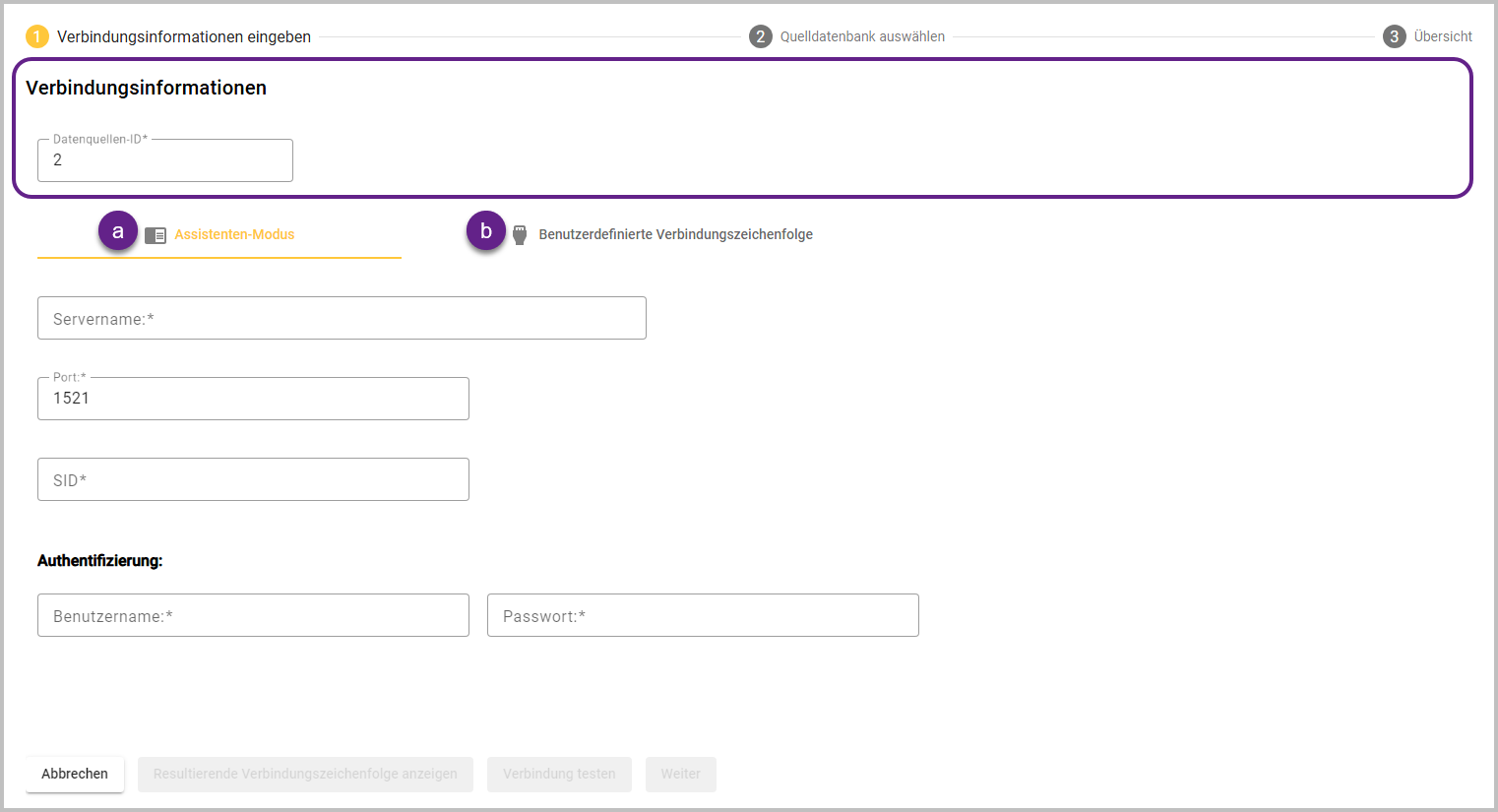The image size is (1498, 812).
Task: Click the Assistenten-Modus tab icon
Action: [156, 235]
